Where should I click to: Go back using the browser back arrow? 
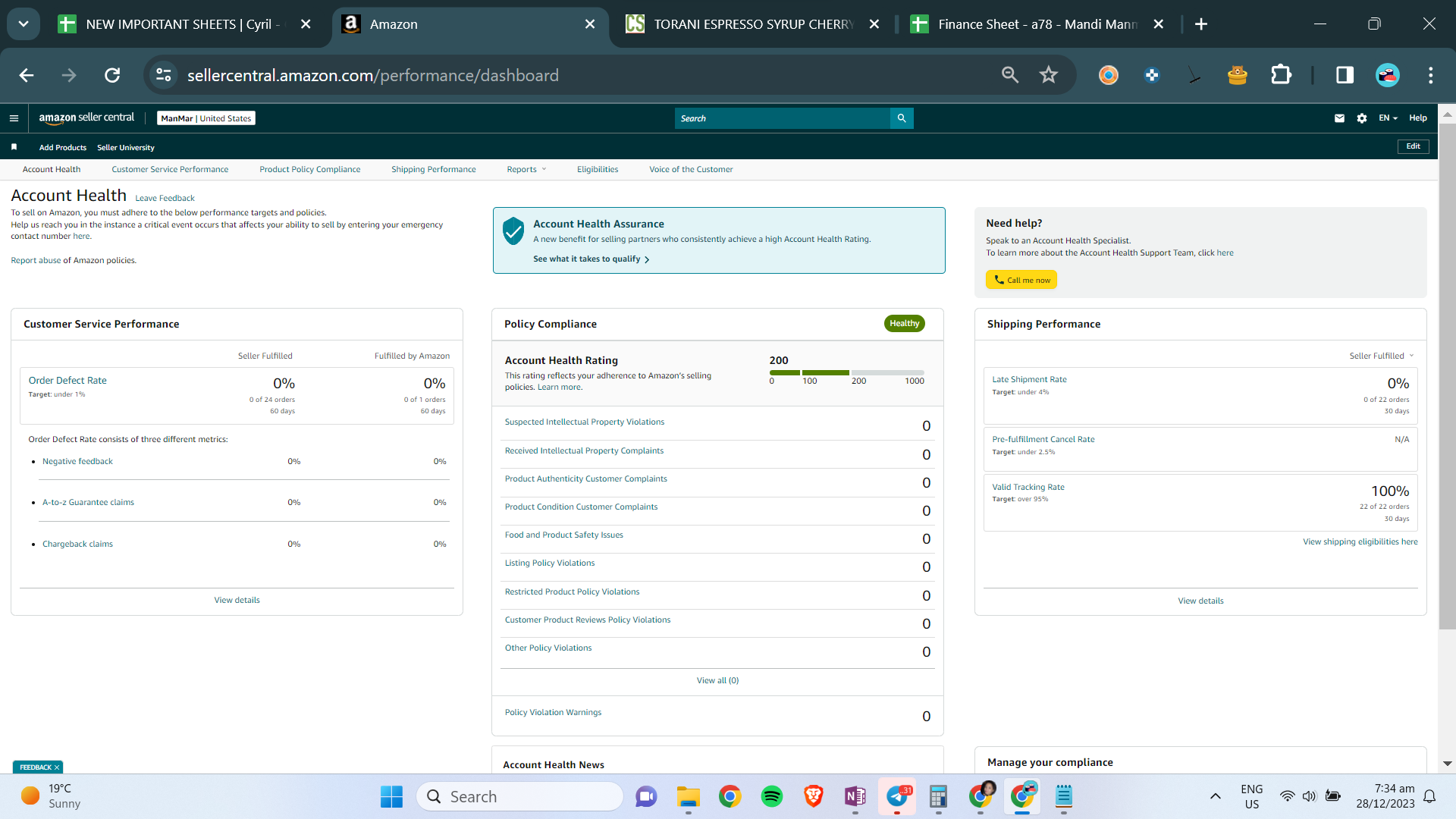[27, 75]
